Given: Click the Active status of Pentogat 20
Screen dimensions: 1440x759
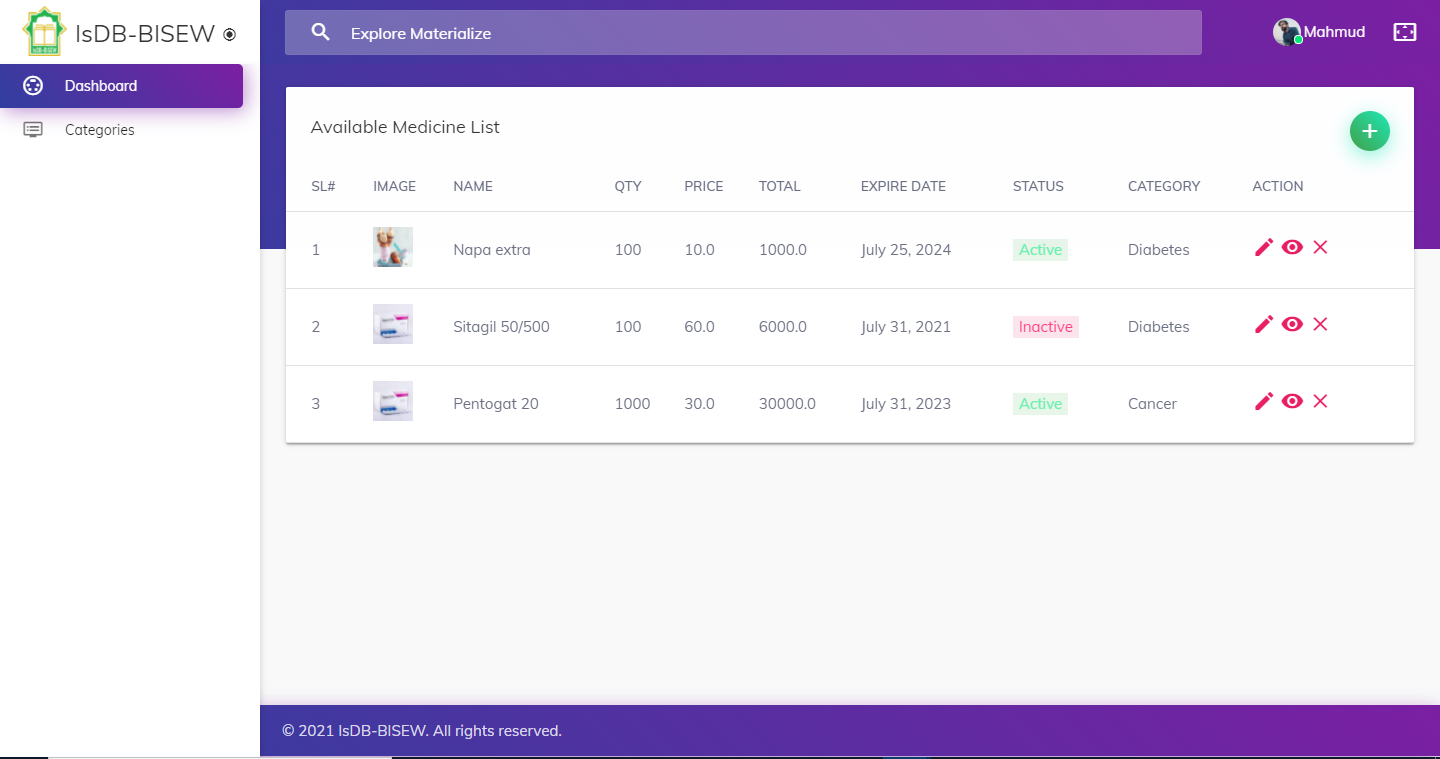Looking at the screenshot, I should pyautogui.click(x=1040, y=404).
